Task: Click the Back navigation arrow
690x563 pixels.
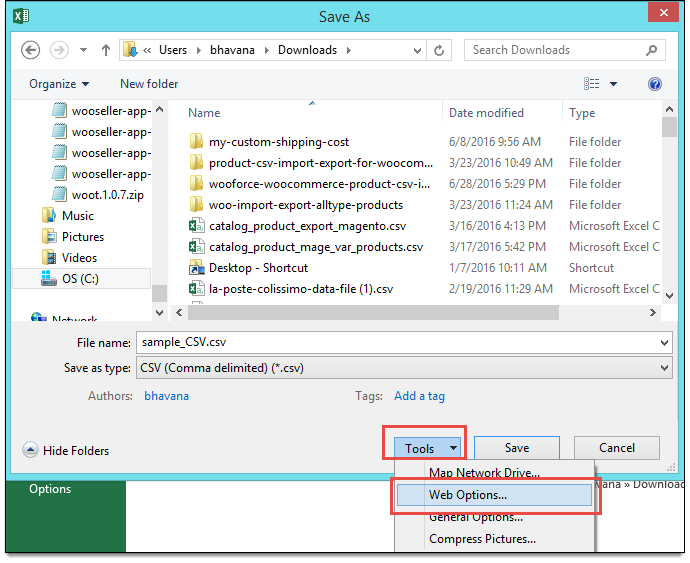Action: pyautogui.click(x=30, y=50)
